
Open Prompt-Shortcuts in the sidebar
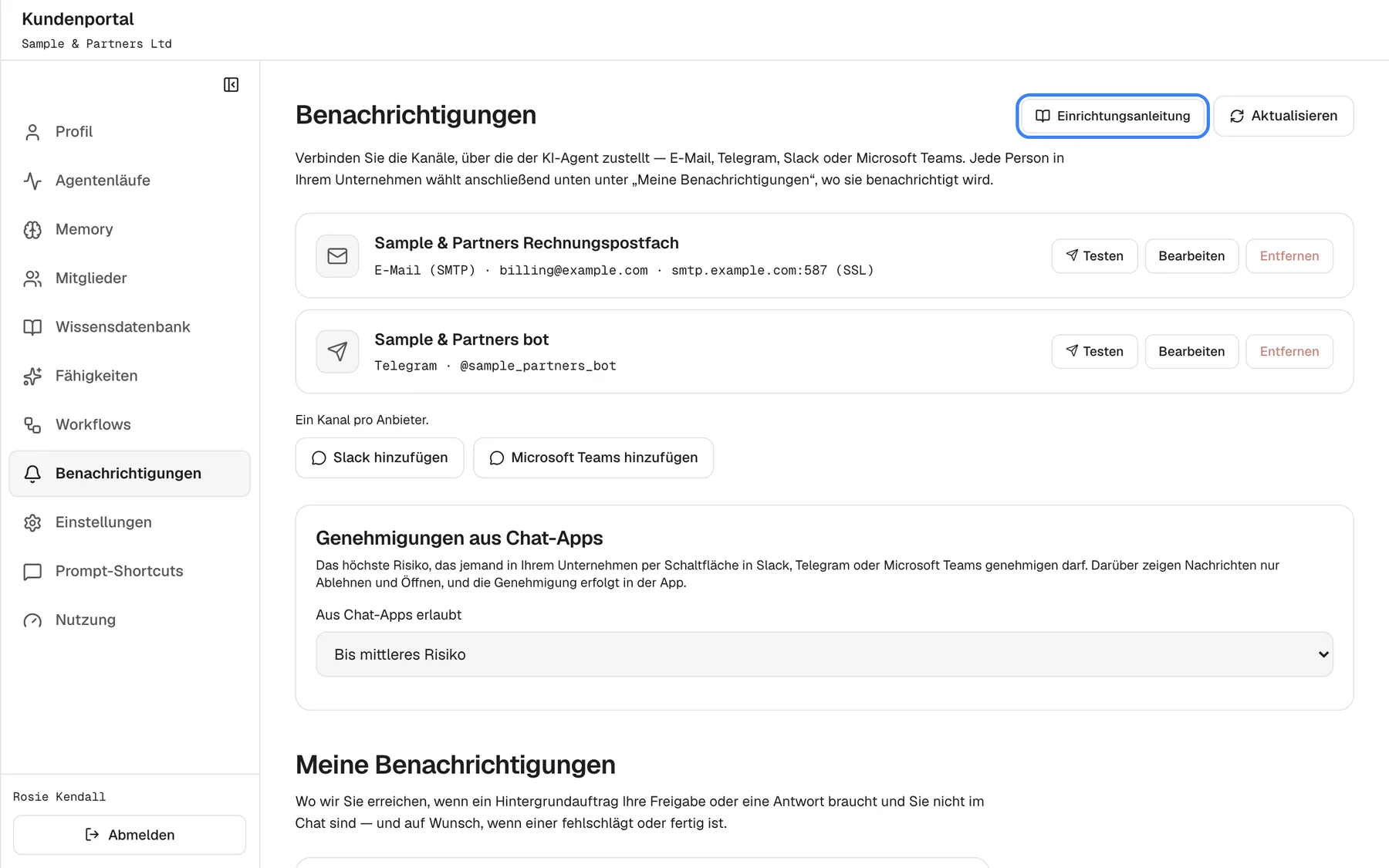[130, 571]
